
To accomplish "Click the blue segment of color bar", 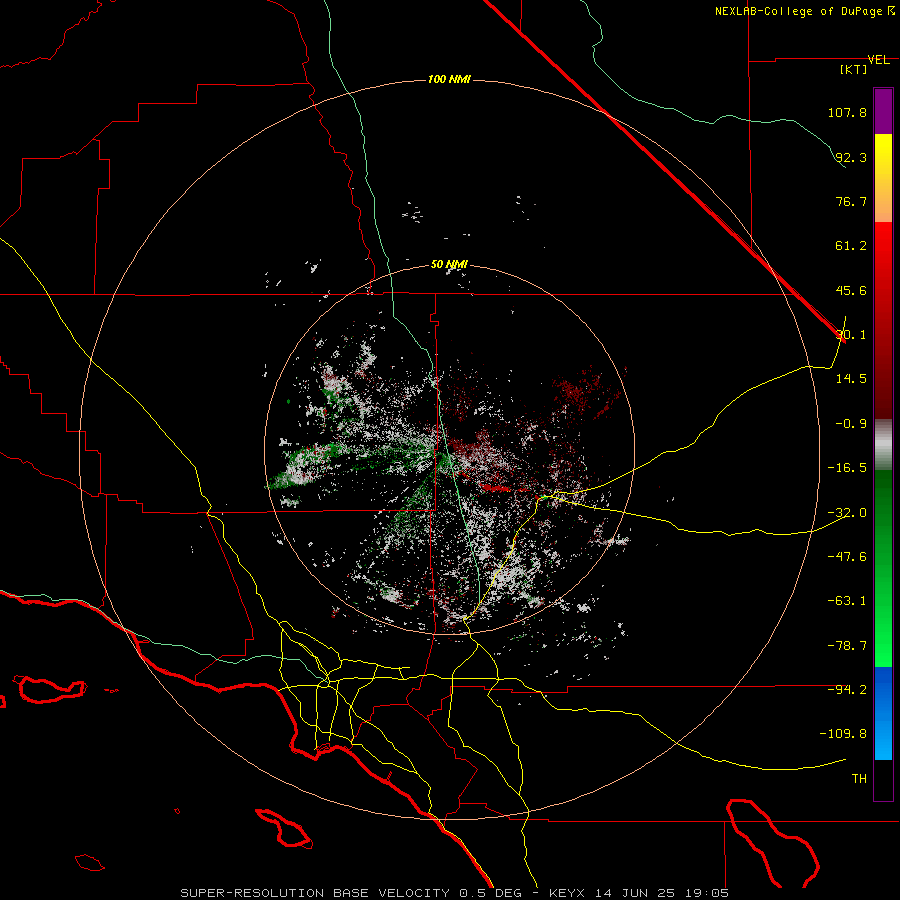I will 883,713.
